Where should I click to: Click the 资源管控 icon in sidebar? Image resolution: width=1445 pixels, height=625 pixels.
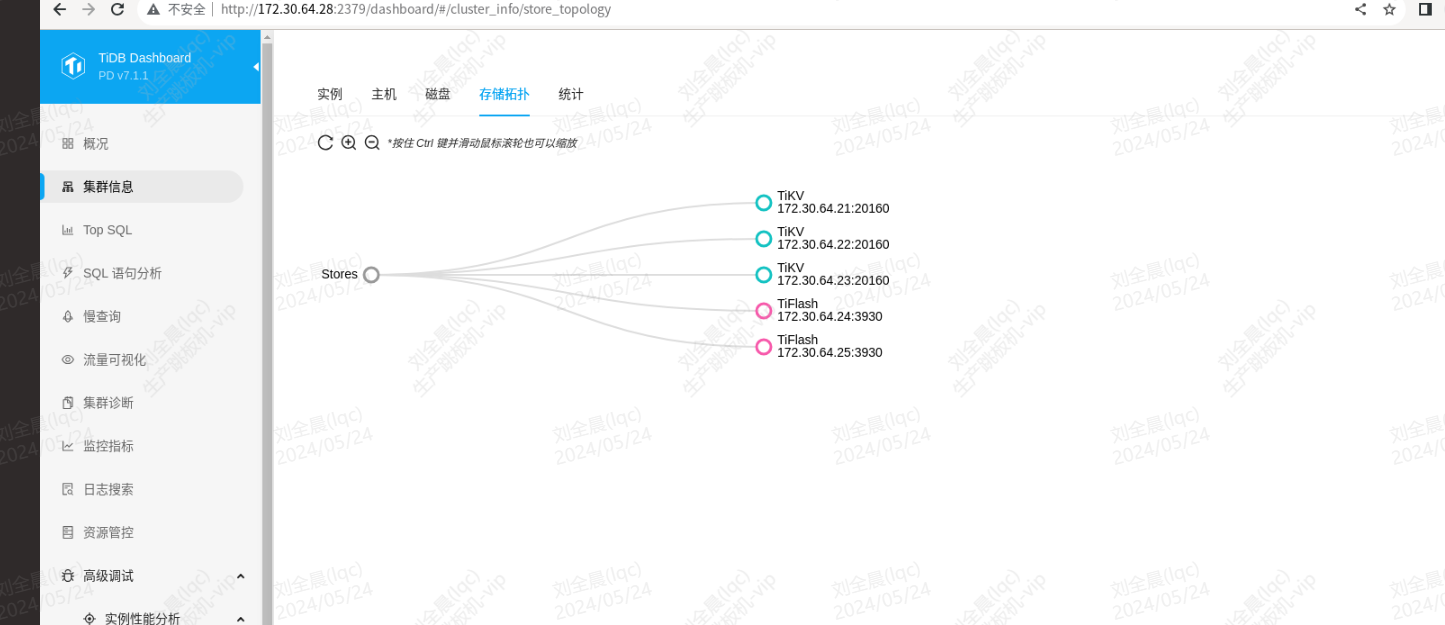pyautogui.click(x=68, y=532)
